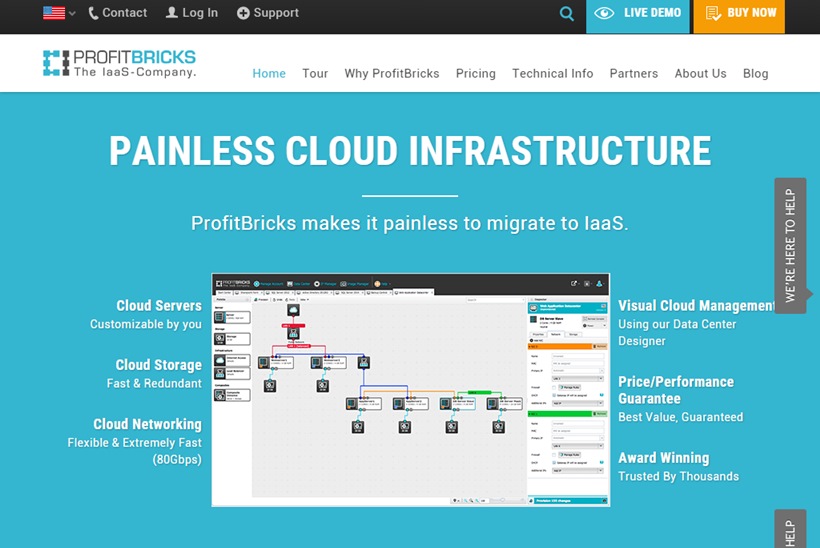Click the ProfitBricks logo

(x=119, y=63)
